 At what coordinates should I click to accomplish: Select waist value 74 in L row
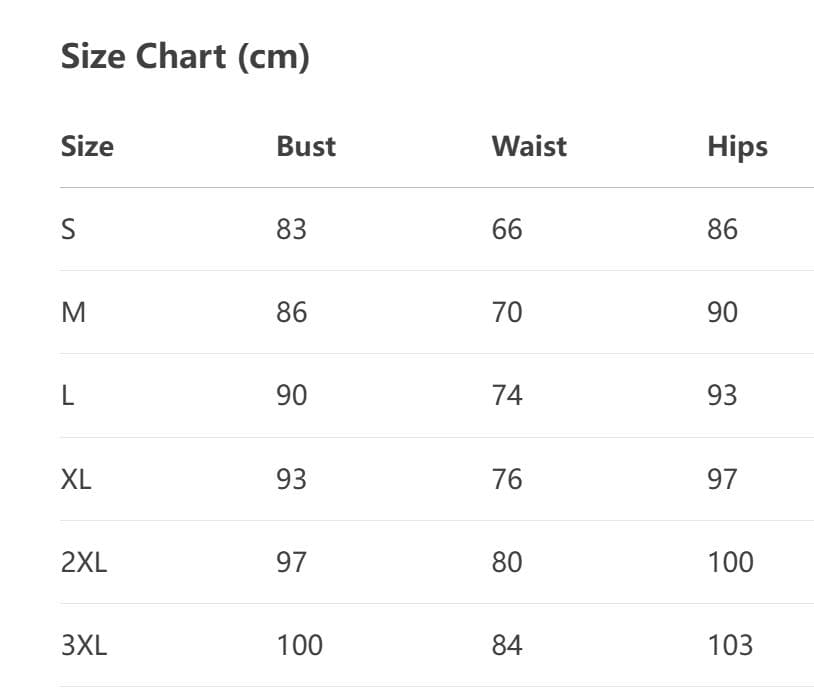click(507, 396)
